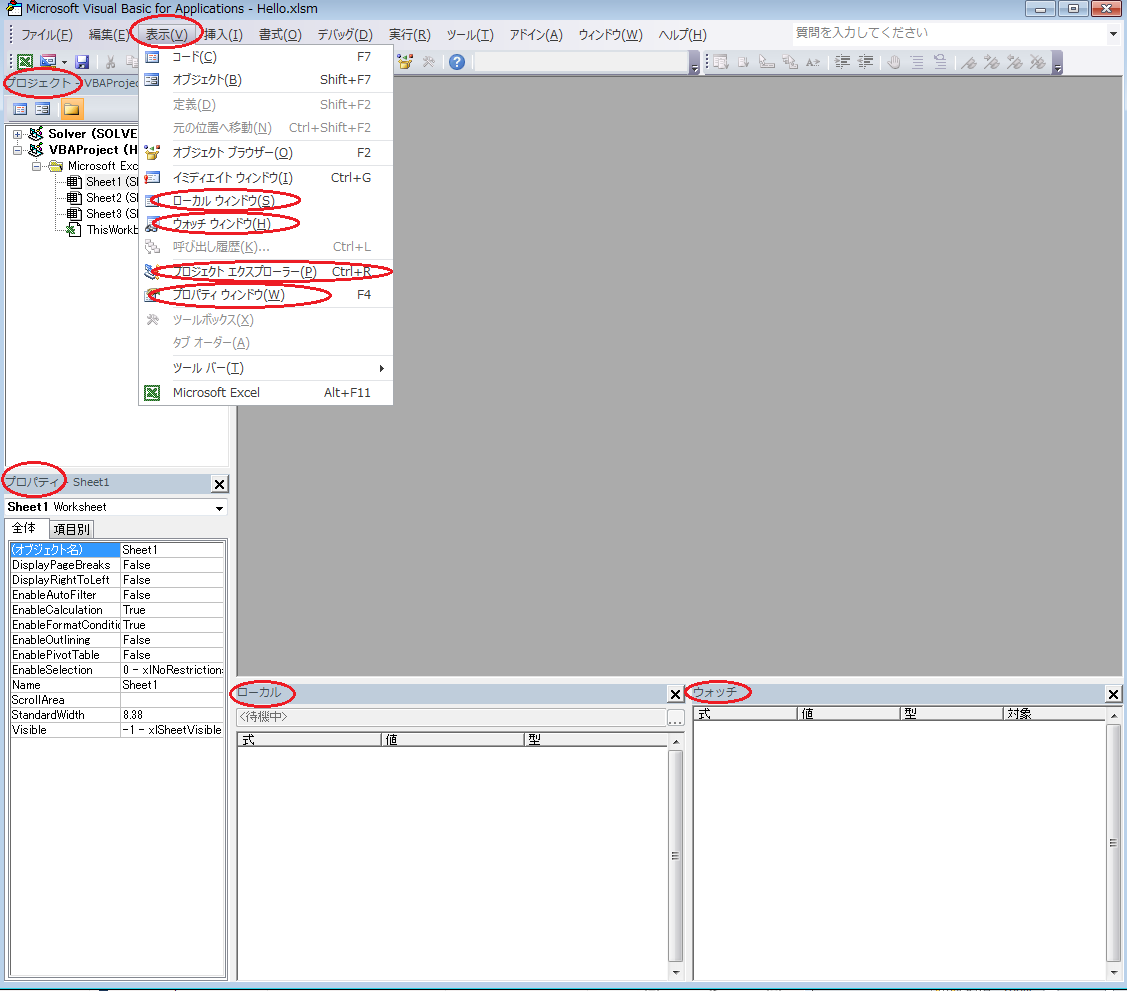Choose オブジェクト ブラウザー(O) menu item

tap(265, 152)
